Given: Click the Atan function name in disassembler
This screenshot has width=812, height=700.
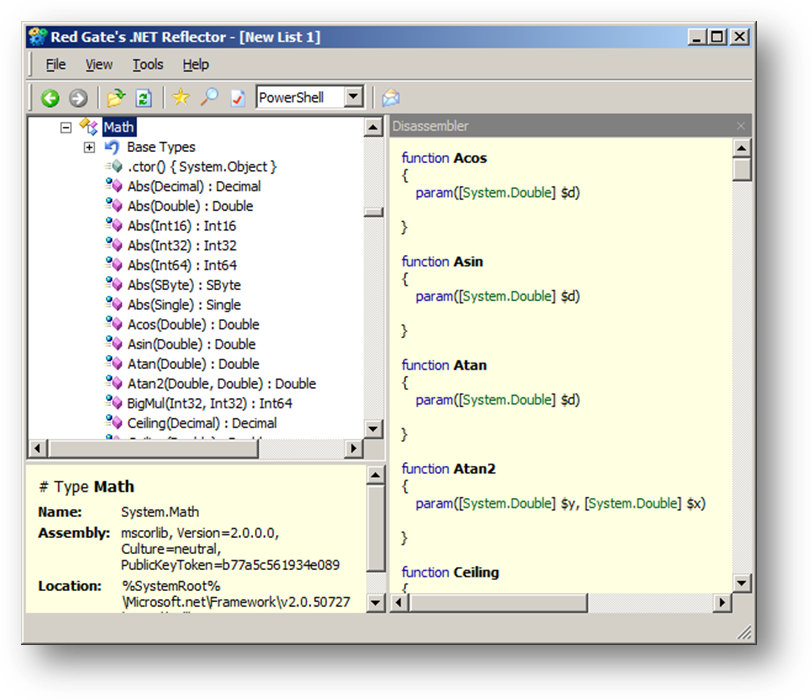Looking at the screenshot, I should tap(470, 365).
